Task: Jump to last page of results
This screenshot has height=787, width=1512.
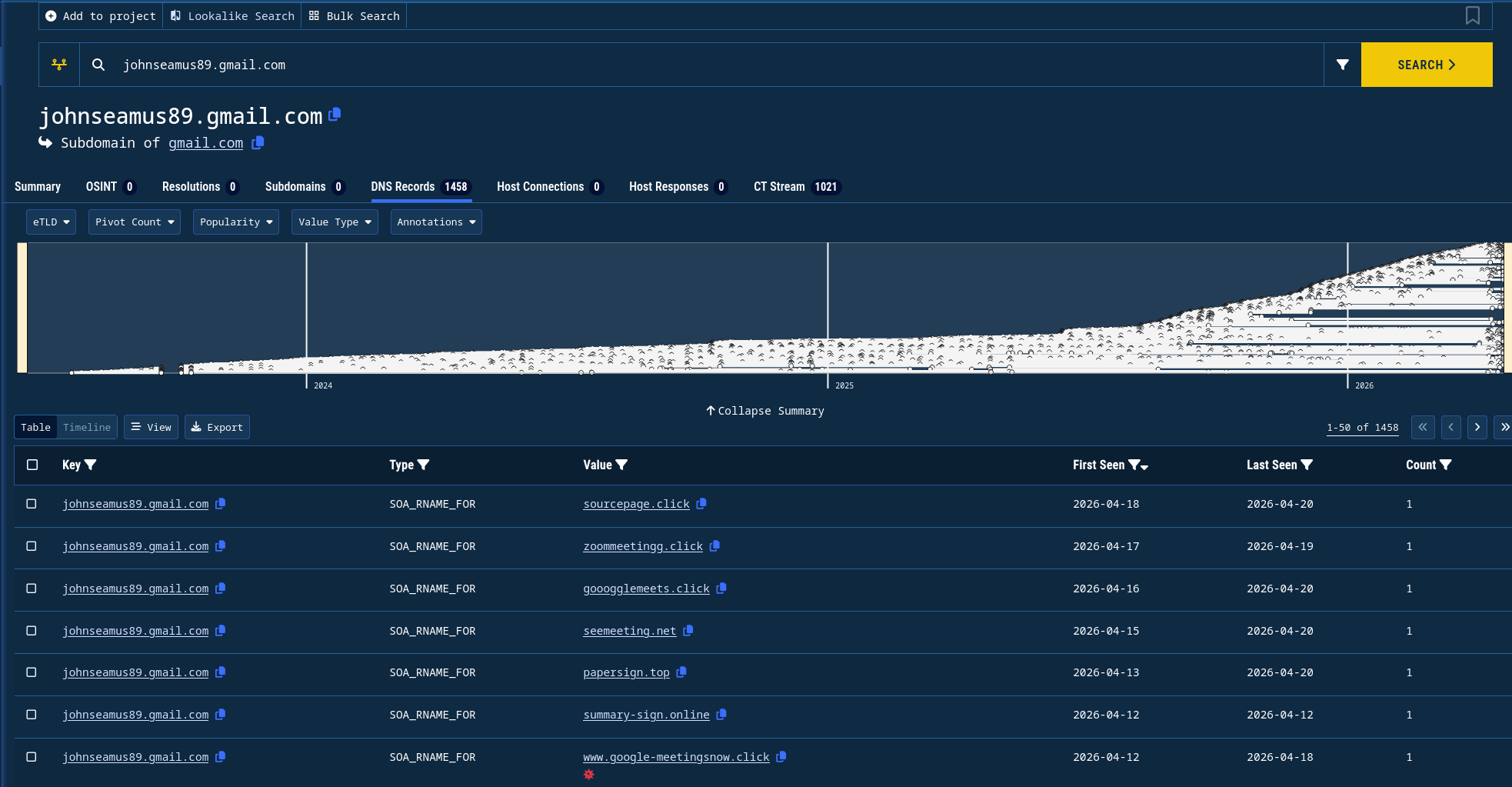Action: (x=1504, y=427)
